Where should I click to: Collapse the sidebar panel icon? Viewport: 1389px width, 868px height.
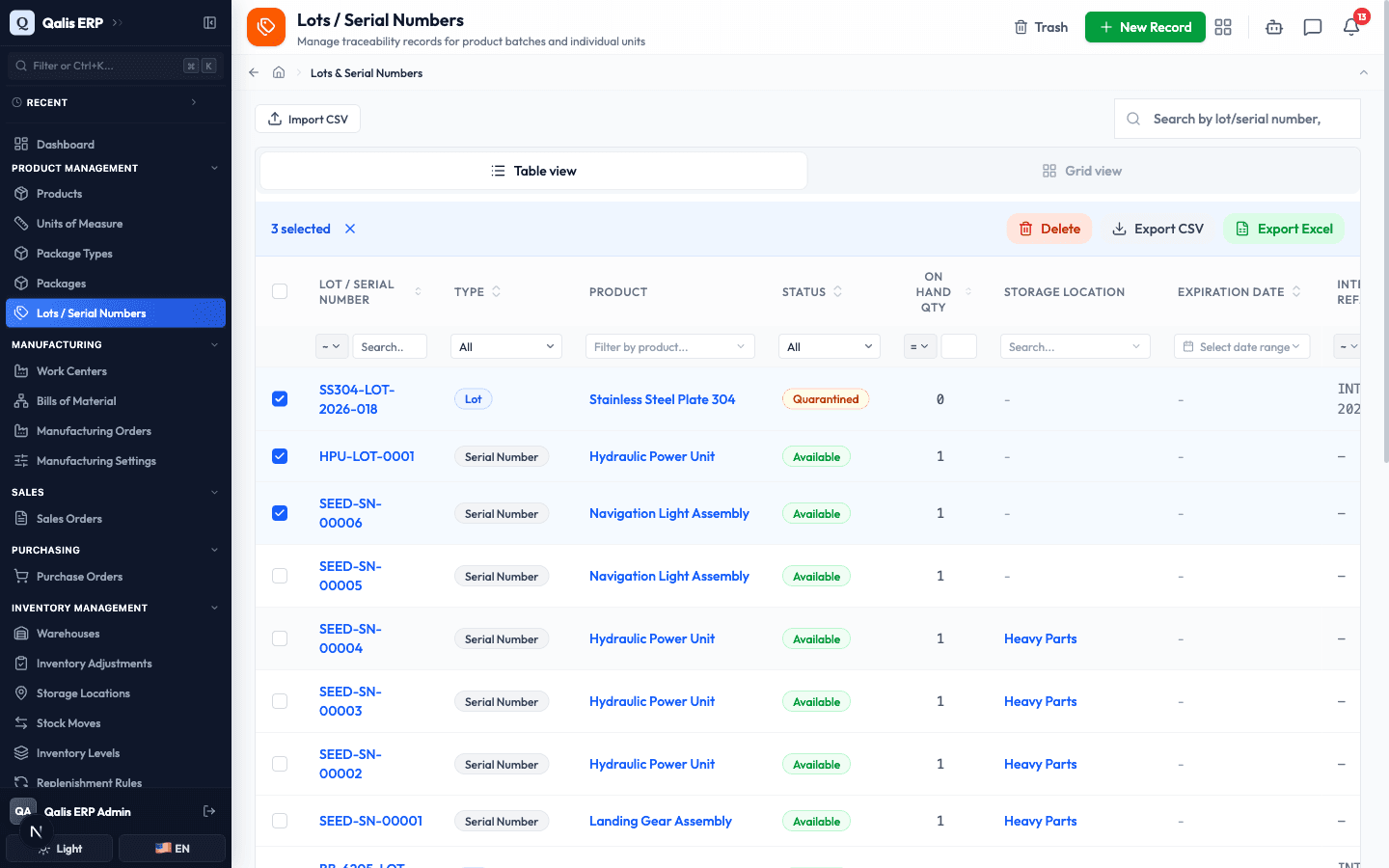click(209, 22)
